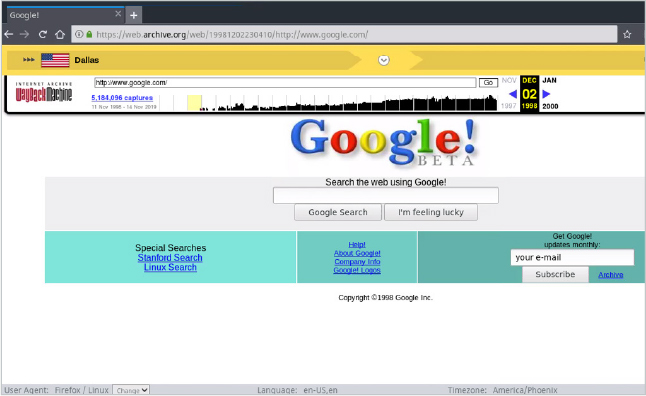
Task: Open the Company Info link
Action: click(357, 262)
